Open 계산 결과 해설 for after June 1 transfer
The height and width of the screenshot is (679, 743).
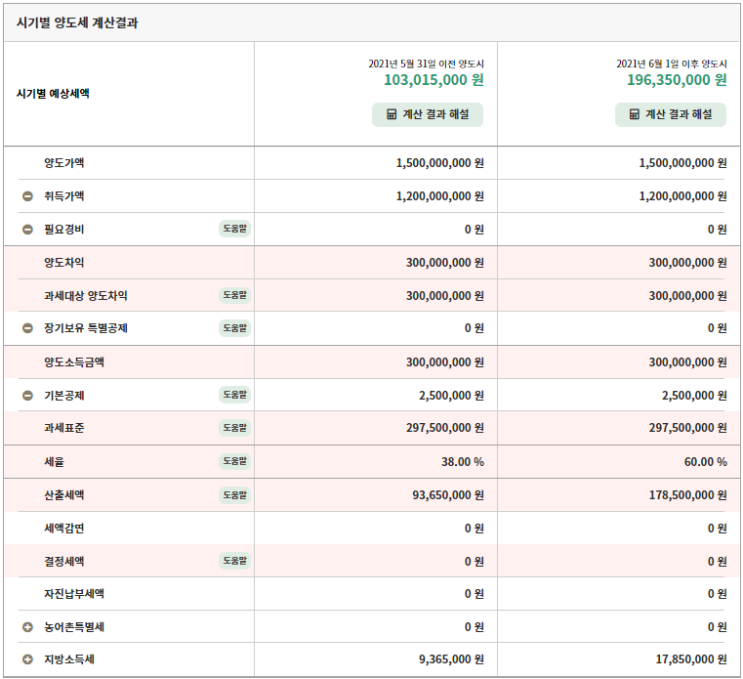[671, 115]
